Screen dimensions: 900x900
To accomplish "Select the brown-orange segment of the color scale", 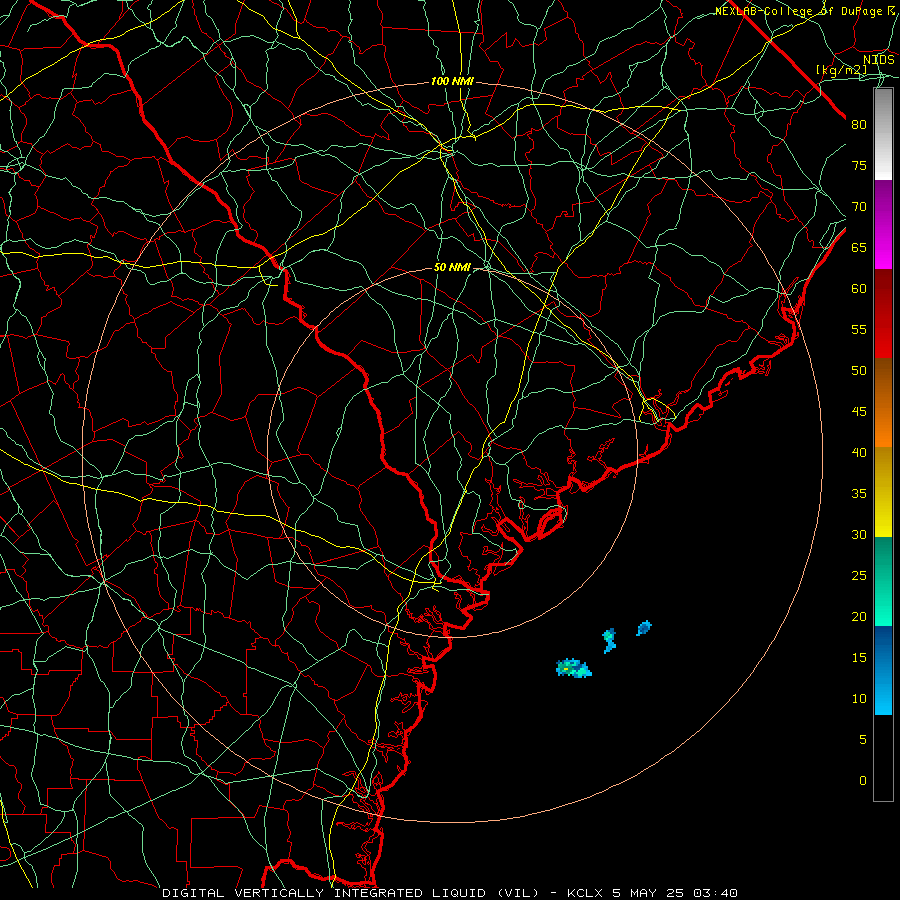I will click(x=883, y=403).
